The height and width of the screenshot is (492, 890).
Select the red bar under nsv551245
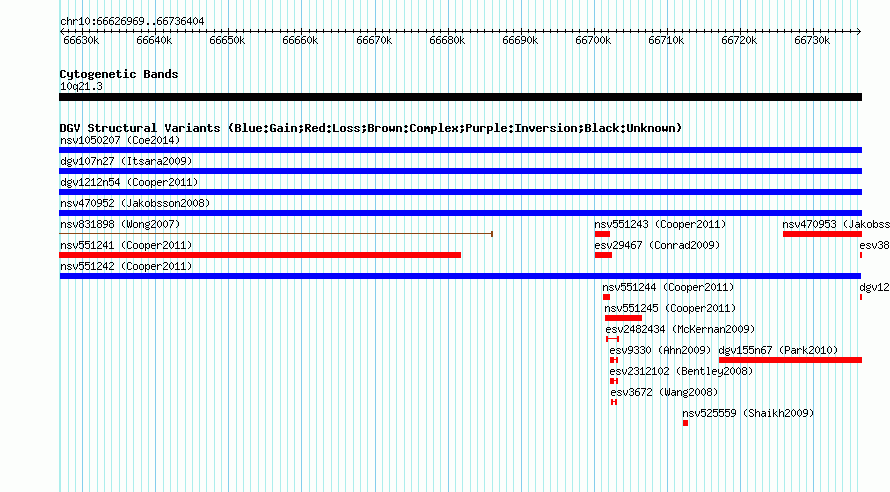click(623, 318)
